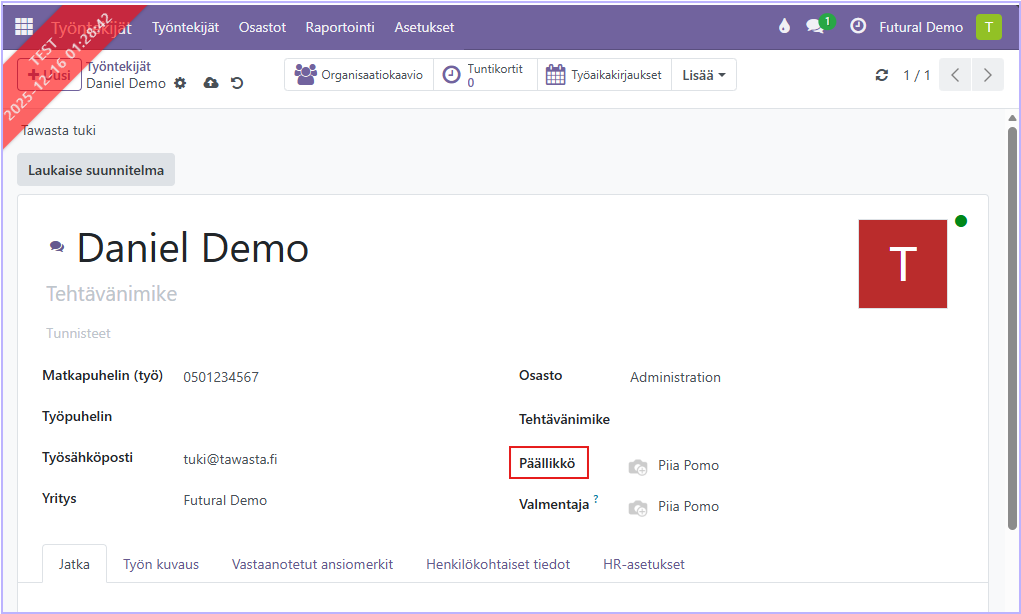Screen dimensions: 1021x614
Task: Open the Raportointi menu
Action: pos(340,27)
